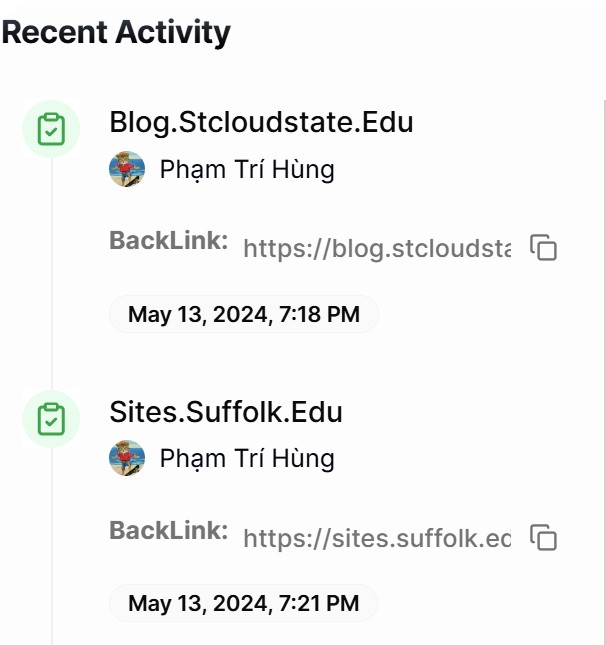This screenshot has width=606, height=645.
Task: Click the clipboard-check icon beside Blog.Stcloudstate.Edu
Action: pyautogui.click(x=51, y=130)
